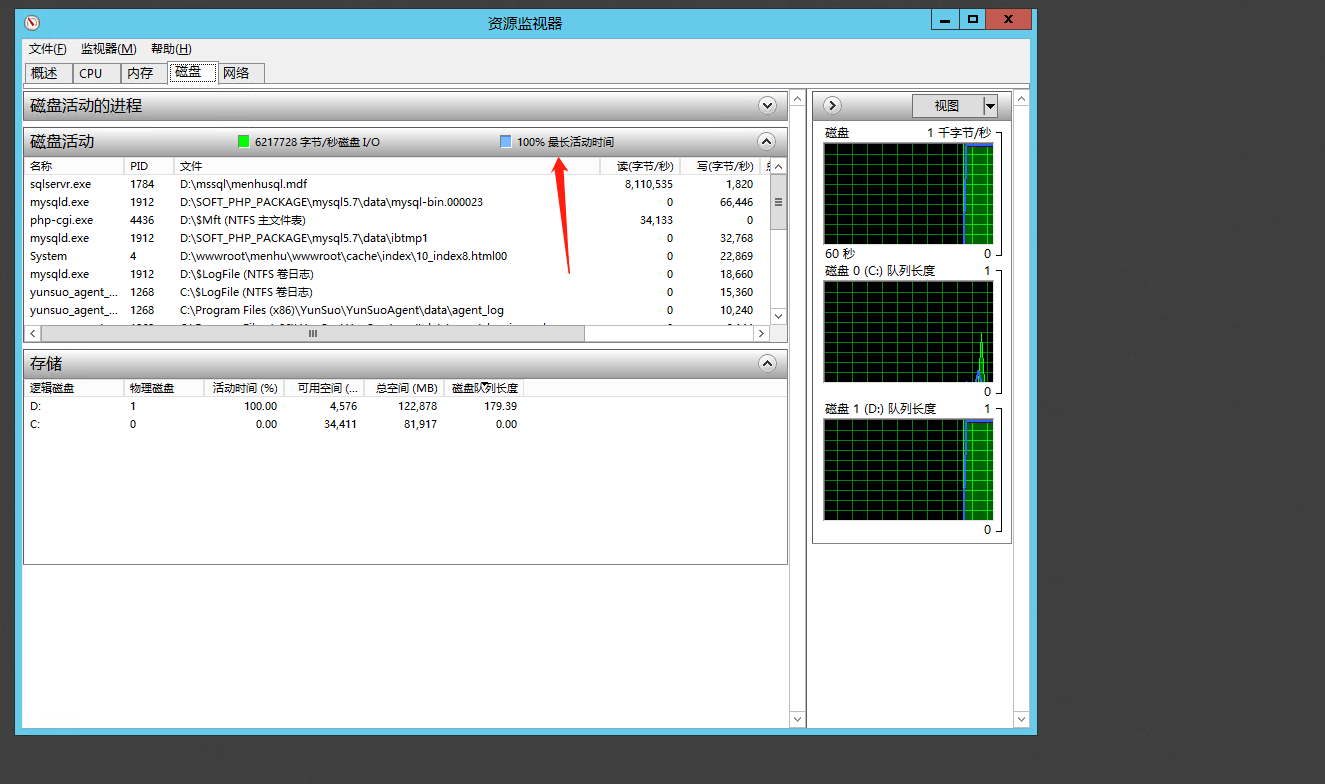Hide the graph pane with arrow button
The height and width of the screenshot is (784, 1325).
(x=832, y=105)
